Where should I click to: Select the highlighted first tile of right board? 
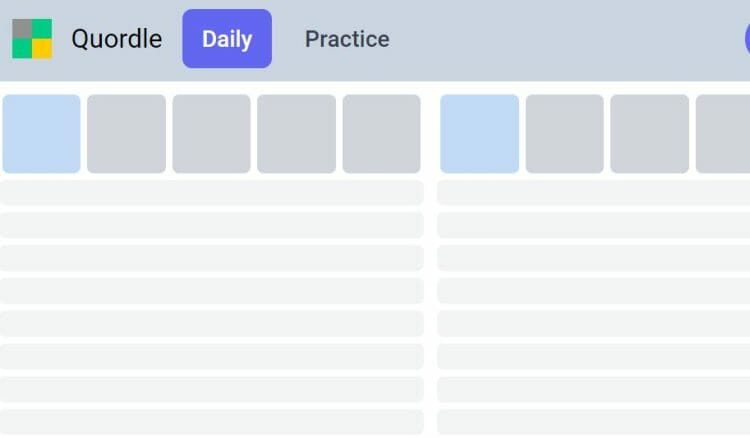[480, 134]
